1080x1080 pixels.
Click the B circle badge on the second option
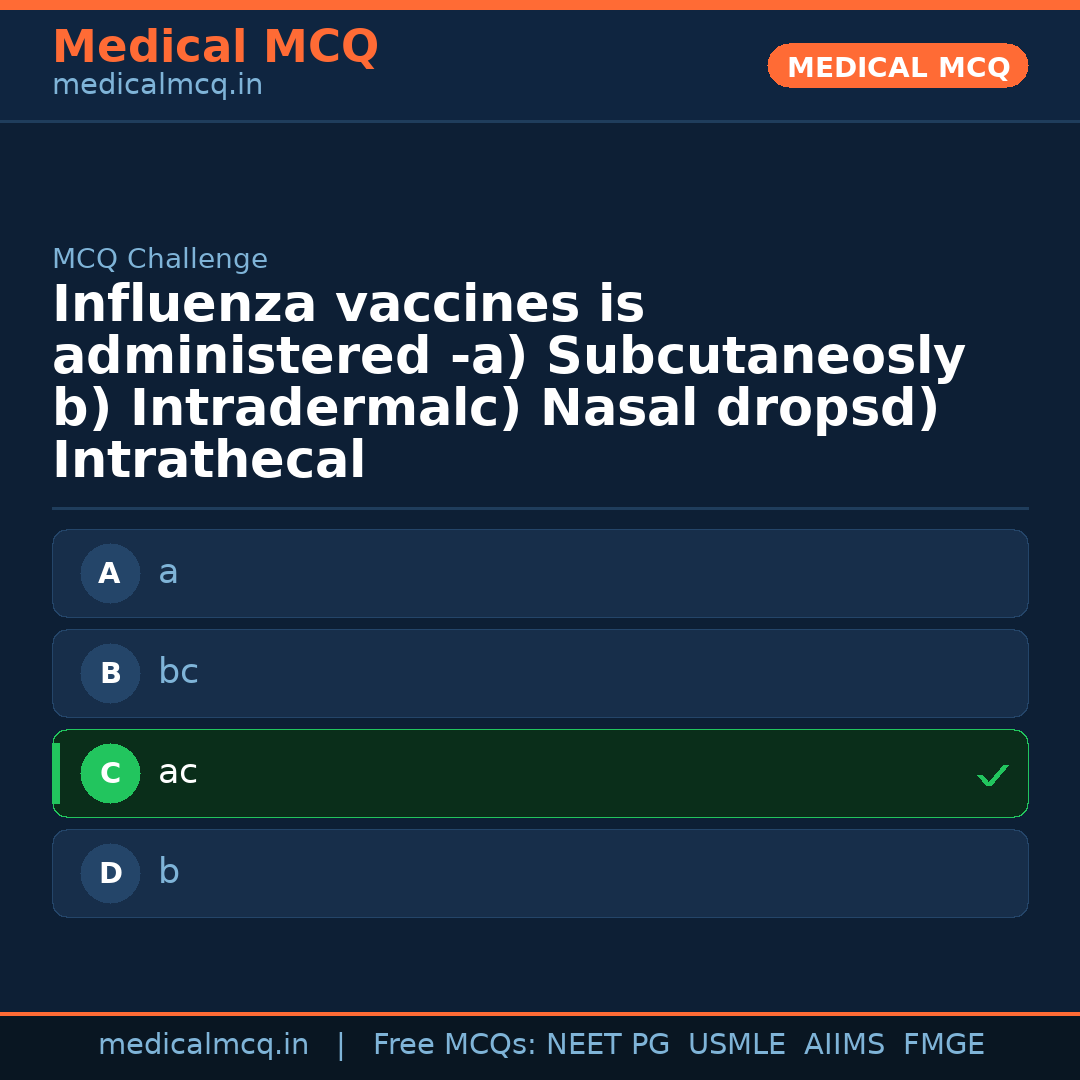pyautogui.click(x=110, y=673)
